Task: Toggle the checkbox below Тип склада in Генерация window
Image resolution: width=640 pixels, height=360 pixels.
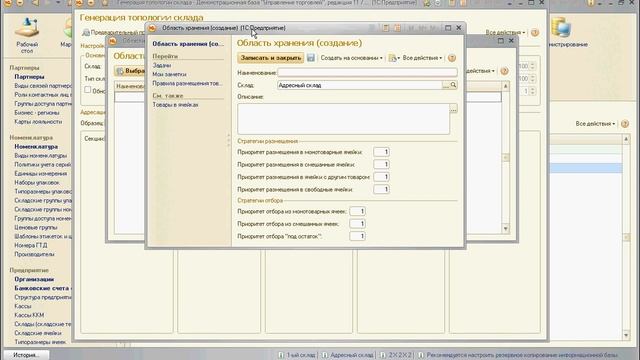Action: 88,89
